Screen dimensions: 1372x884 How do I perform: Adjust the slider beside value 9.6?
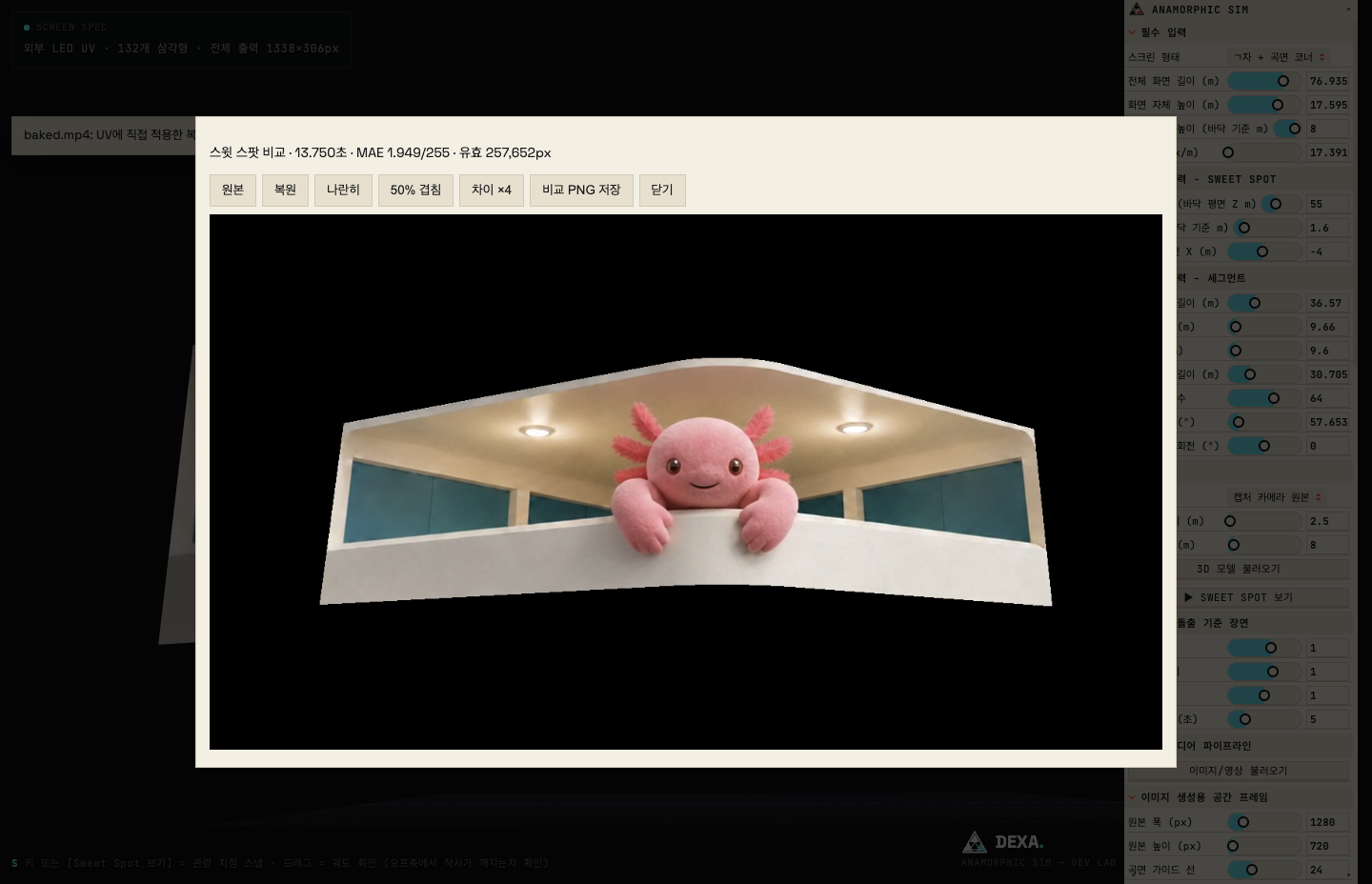pyautogui.click(x=1265, y=351)
